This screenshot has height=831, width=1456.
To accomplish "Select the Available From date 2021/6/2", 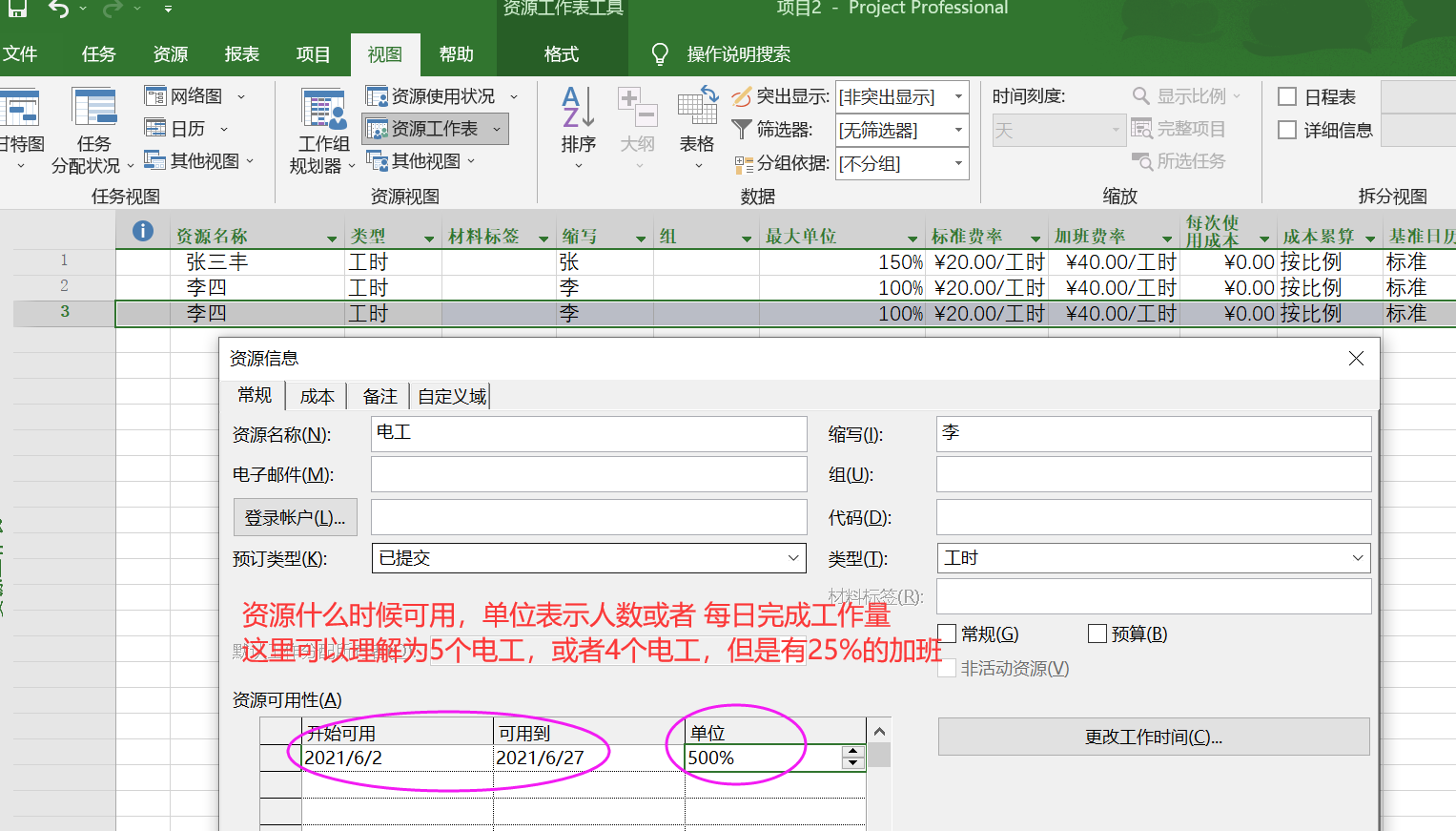I will pyautogui.click(x=397, y=758).
